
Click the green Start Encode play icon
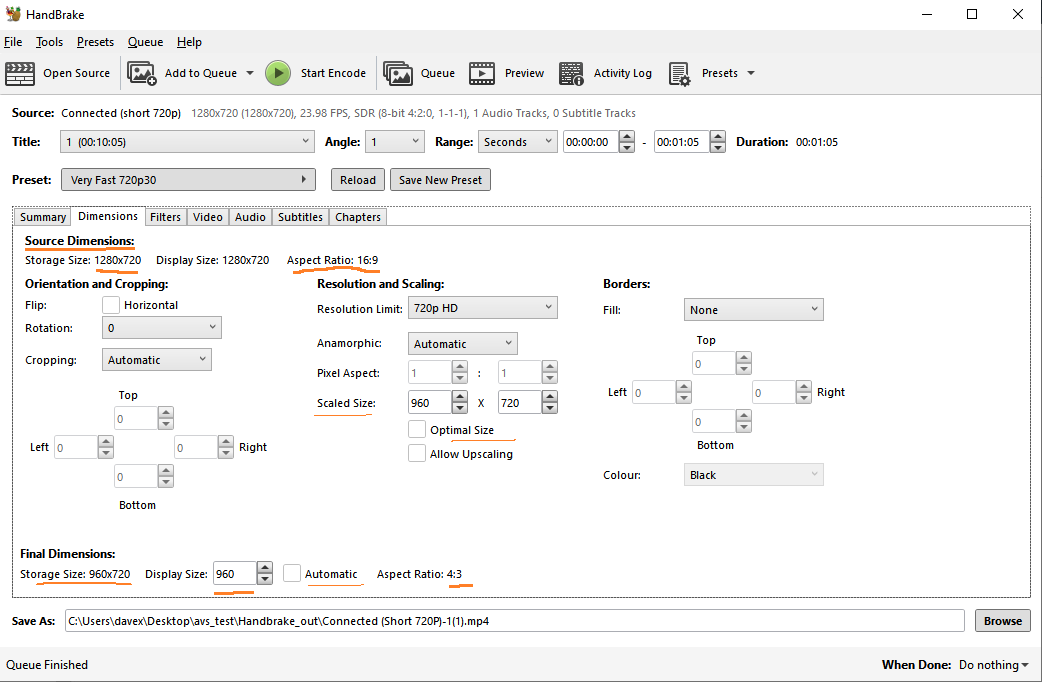(x=278, y=73)
